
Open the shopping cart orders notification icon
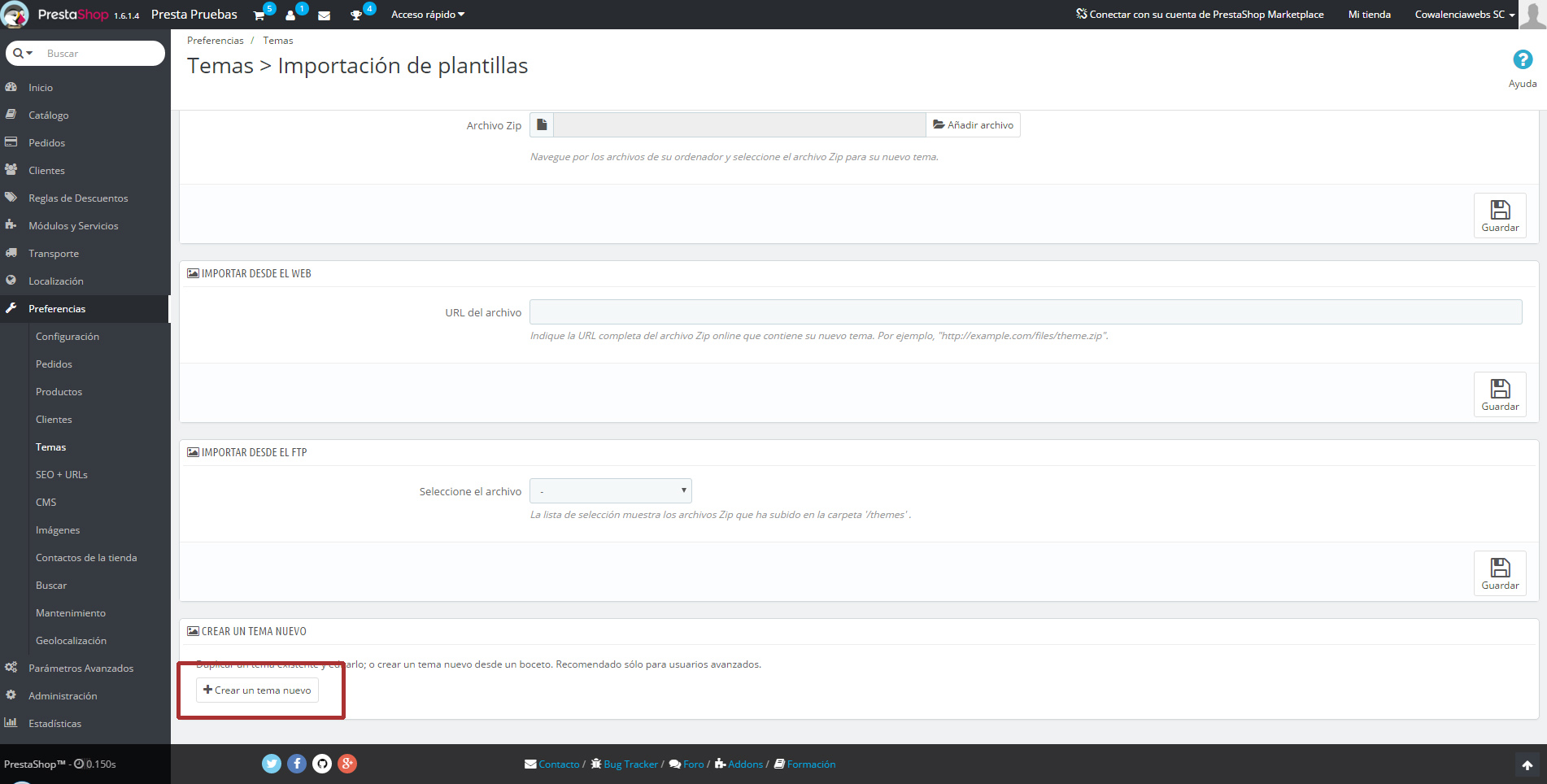coord(259,15)
